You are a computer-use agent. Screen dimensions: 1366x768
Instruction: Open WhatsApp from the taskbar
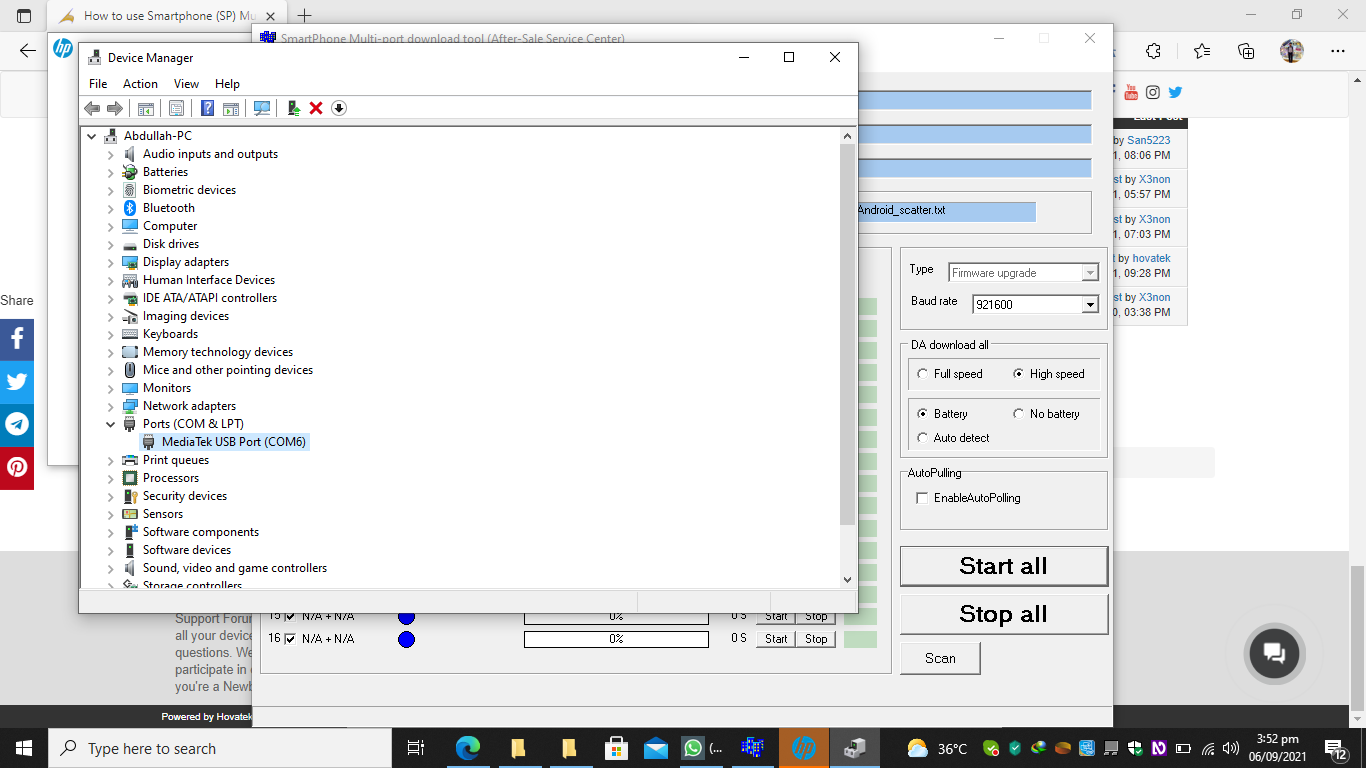pos(693,748)
